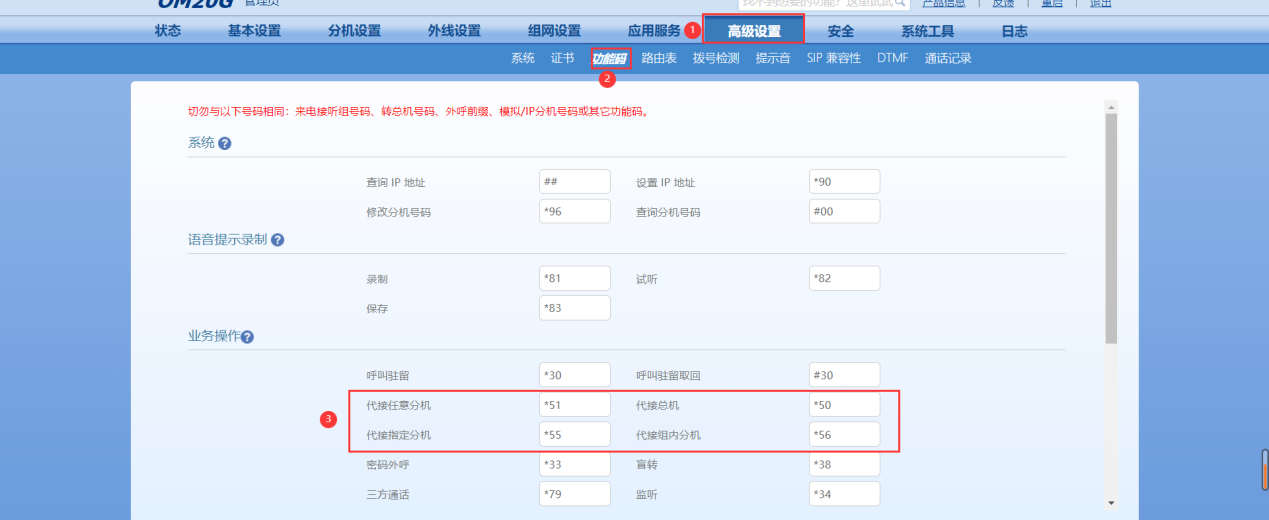Viewport: 1269px width, 520px height.
Task: Click the scrollbar down arrow
Action: click(x=1110, y=502)
